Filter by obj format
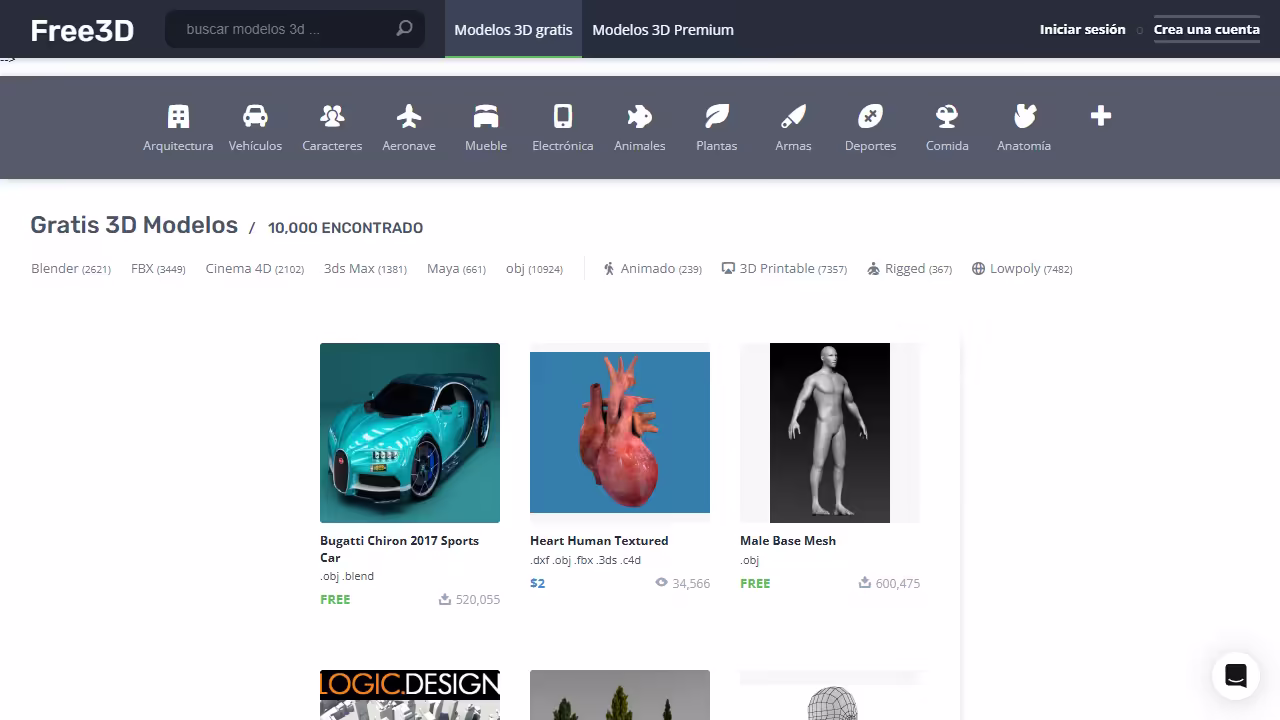This screenshot has width=1280, height=720. pos(534,268)
